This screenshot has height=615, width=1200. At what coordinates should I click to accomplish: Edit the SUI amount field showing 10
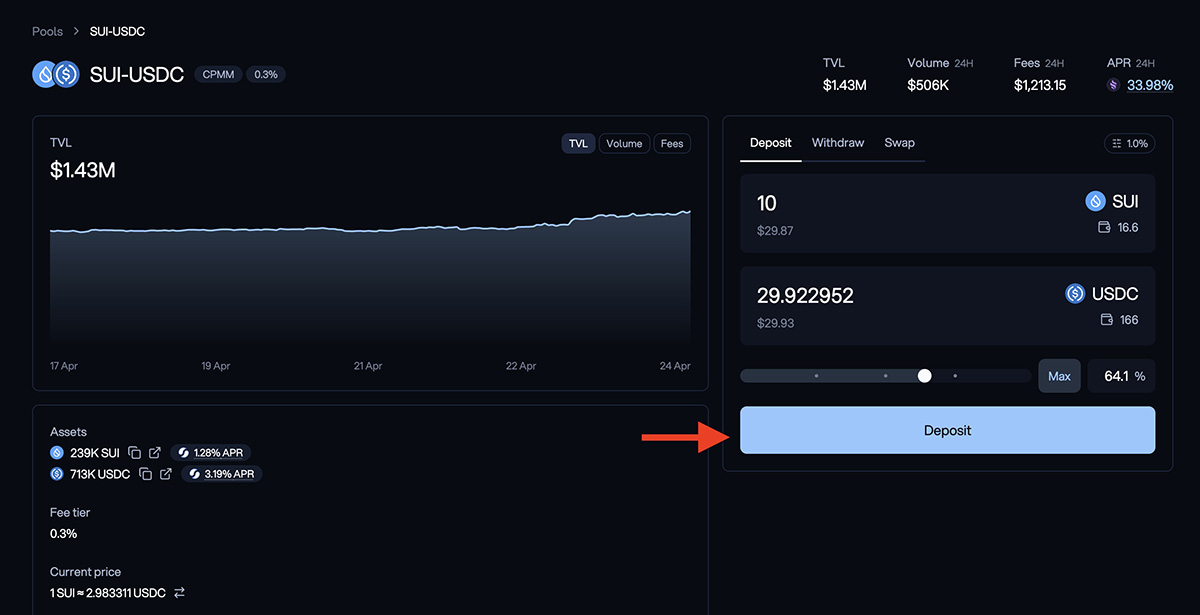pyautogui.click(x=767, y=203)
